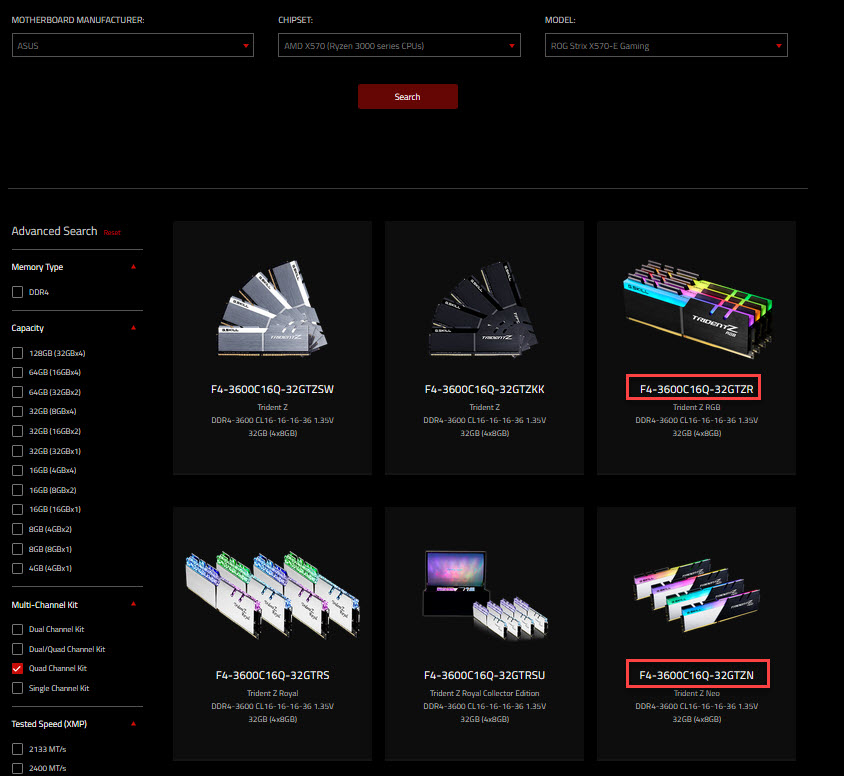Open the F4-3600C16Q-32GTZN product link
The height and width of the screenshot is (776, 844).
(697, 675)
